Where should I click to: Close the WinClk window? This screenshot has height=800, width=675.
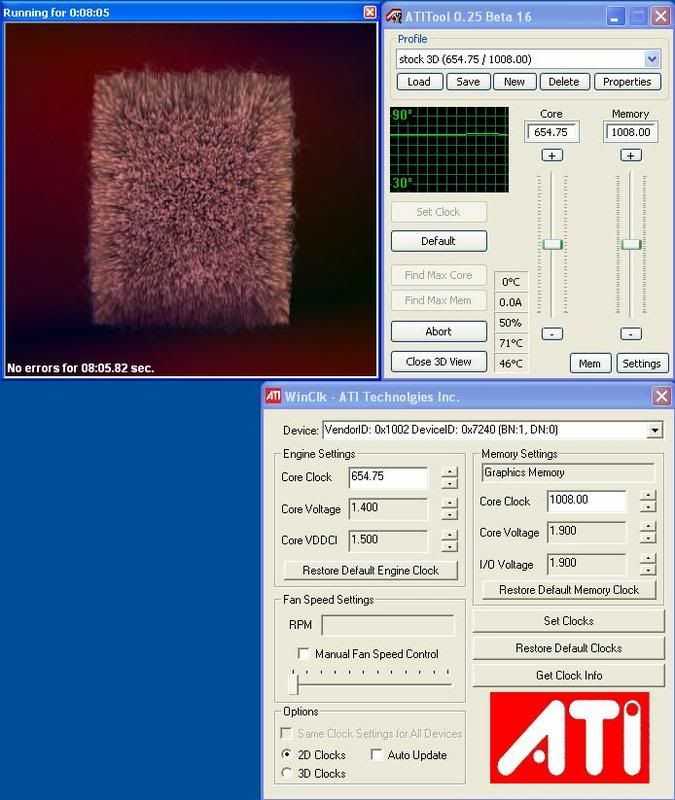pos(661,396)
